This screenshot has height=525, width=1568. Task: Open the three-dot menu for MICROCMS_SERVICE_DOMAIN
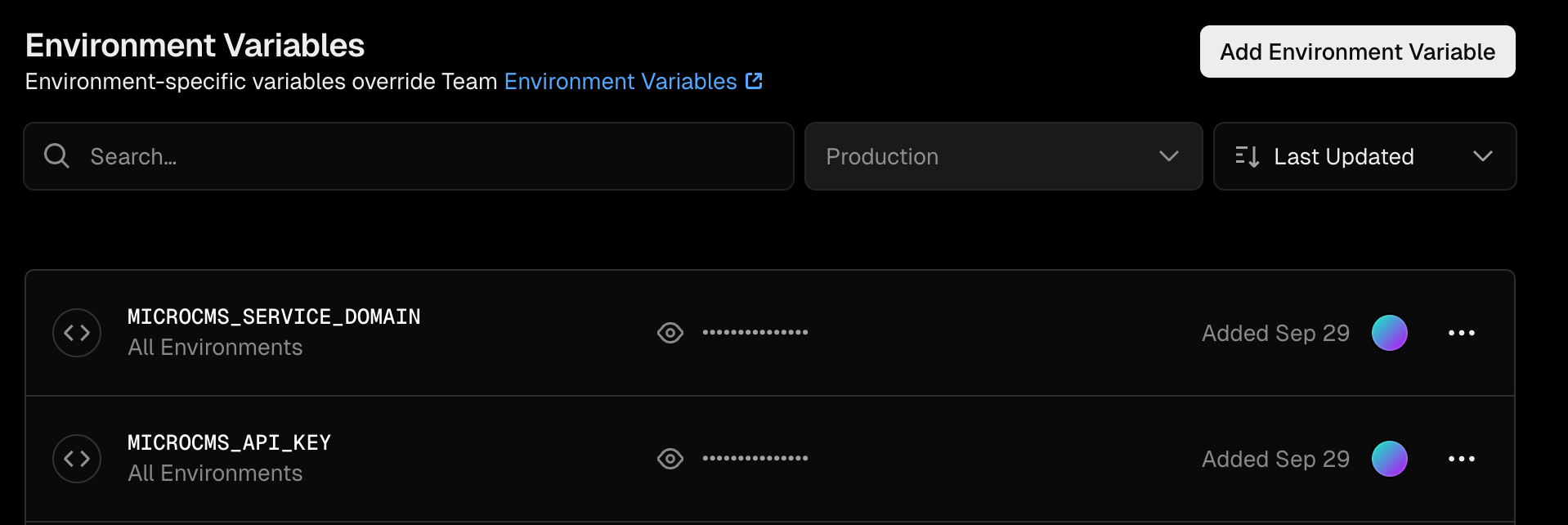pyautogui.click(x=1461, y=333)
